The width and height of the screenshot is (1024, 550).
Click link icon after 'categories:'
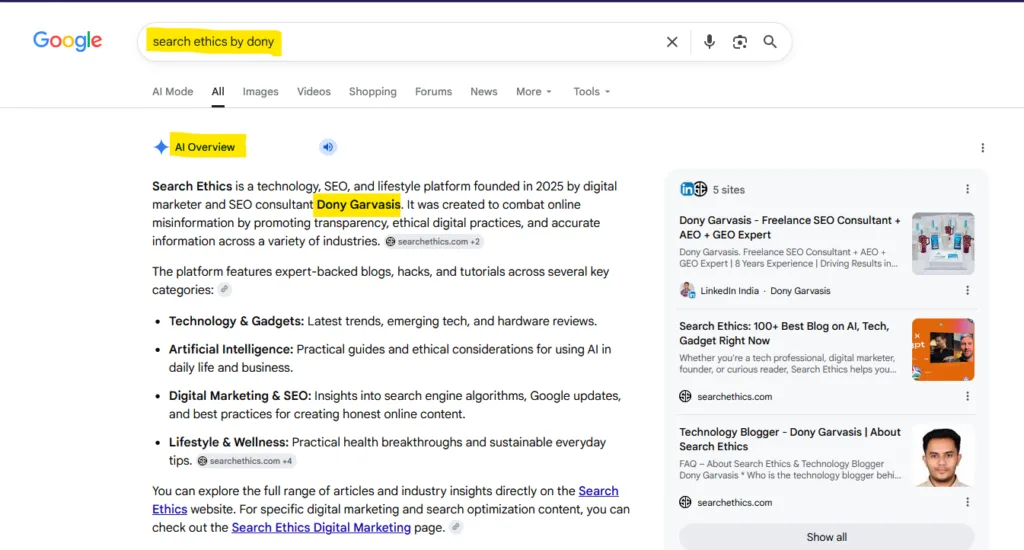pos(224,289)
